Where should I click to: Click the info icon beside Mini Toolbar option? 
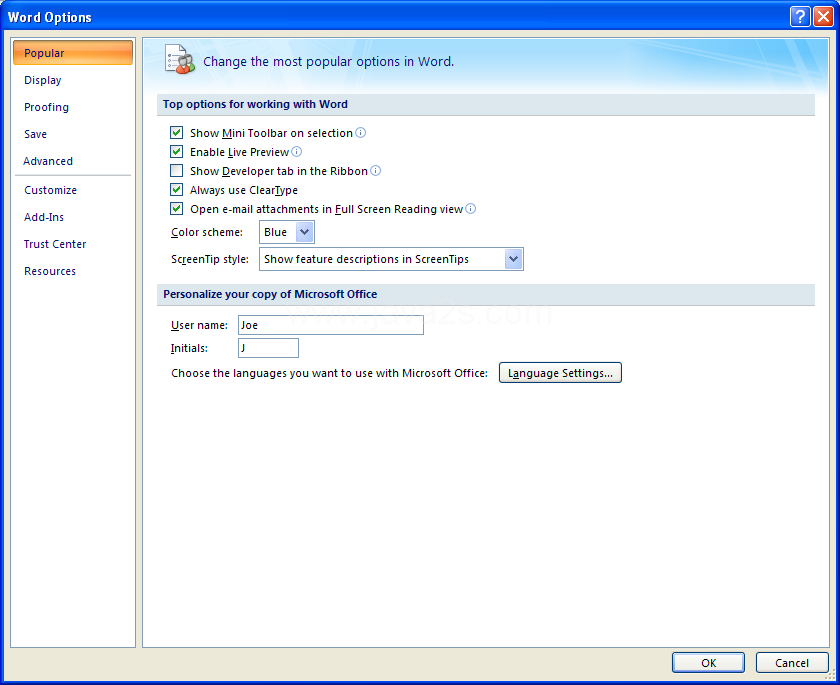tap(361, 132)
